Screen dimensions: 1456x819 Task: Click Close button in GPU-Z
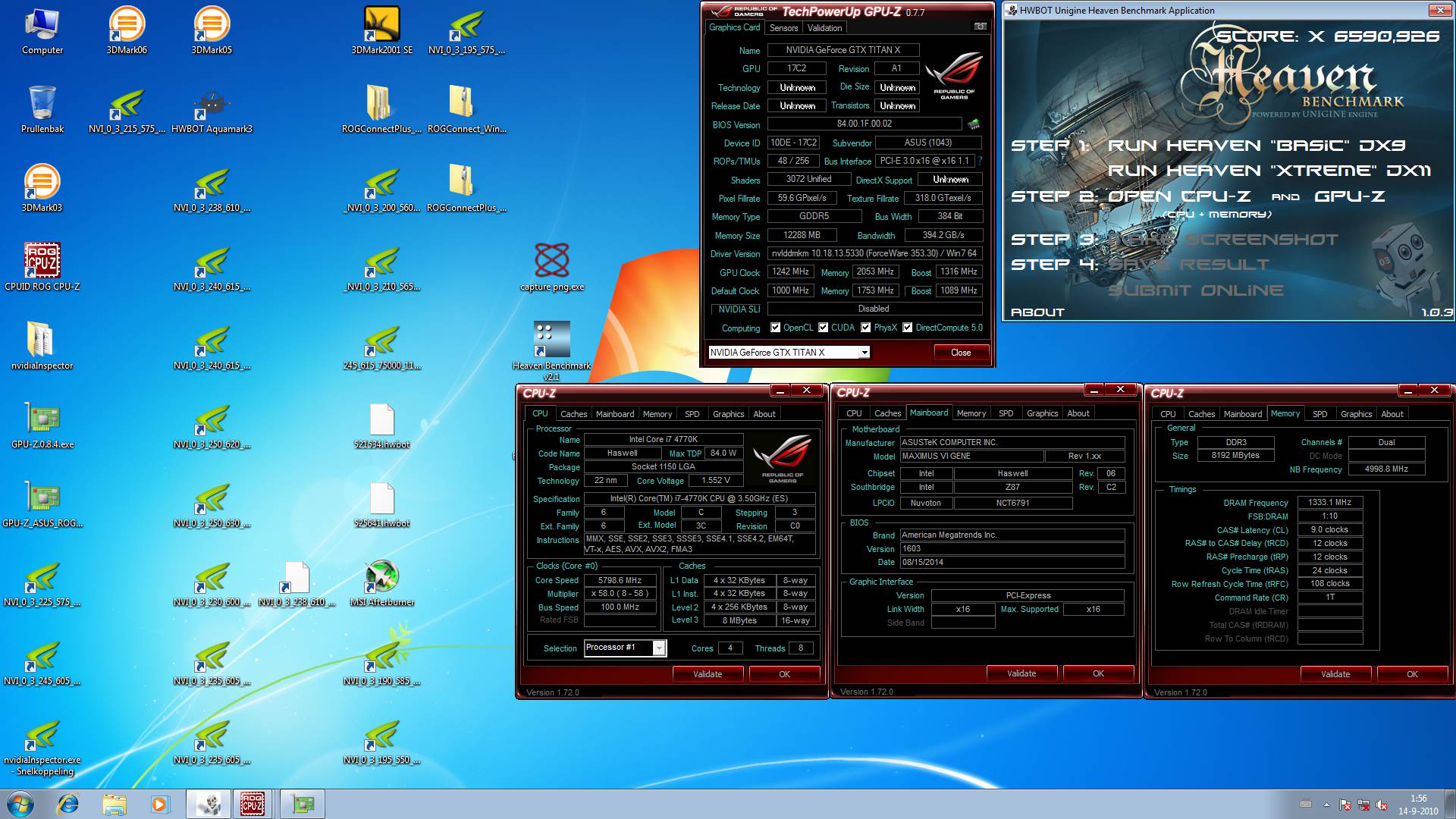tap(961, 353)
